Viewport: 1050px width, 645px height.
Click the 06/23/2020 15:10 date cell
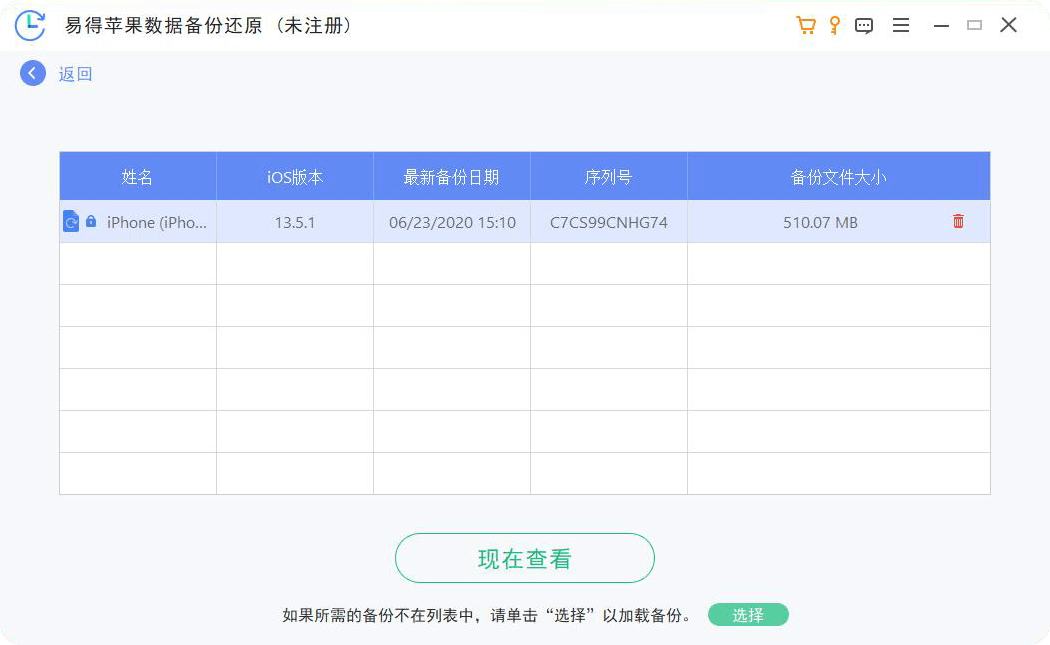point(452,222)
